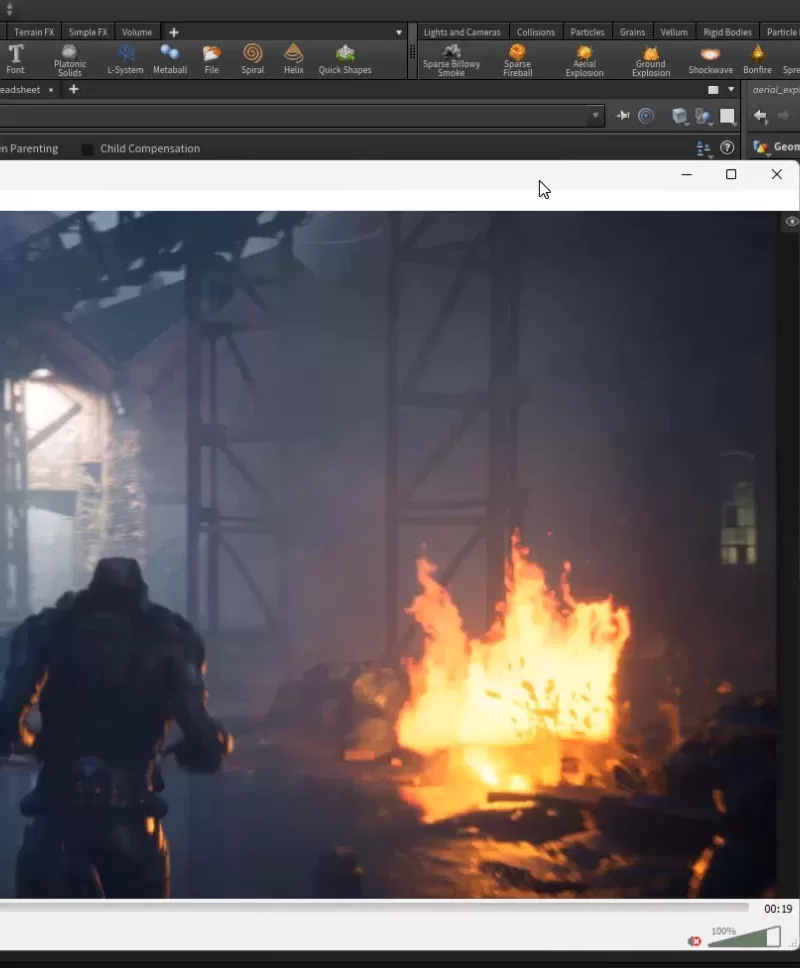Open the Rigid Bodies shelf tab
Screen dimensions: 800x968
[727, 32]
